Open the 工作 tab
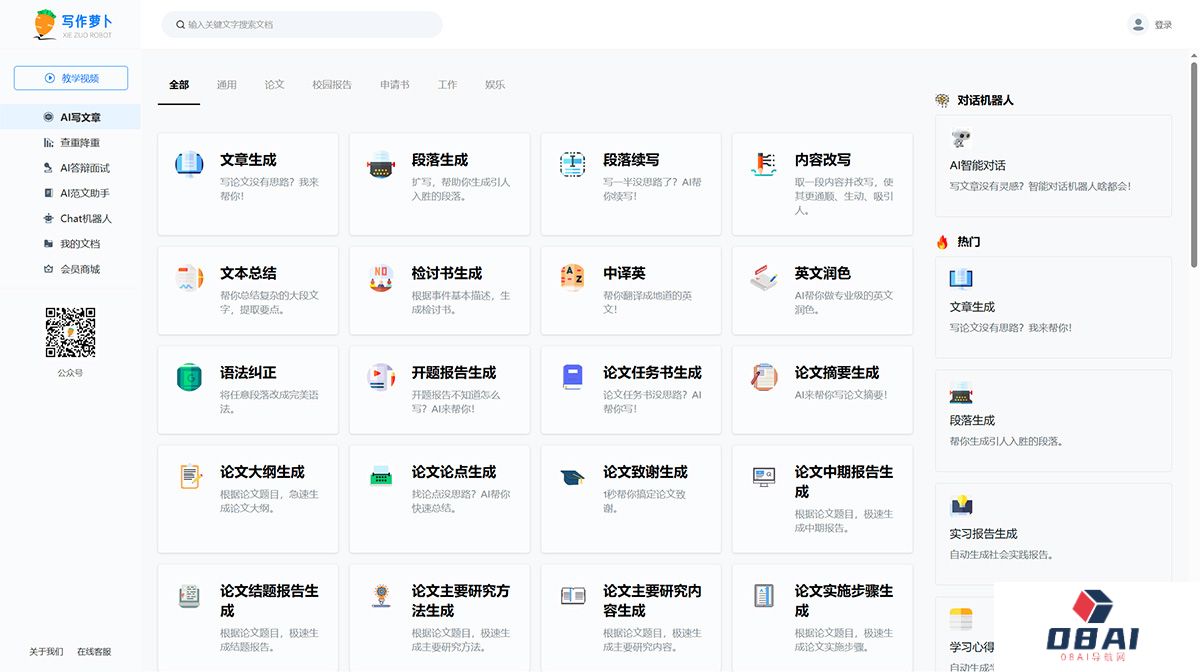The height and width of the screenshot is (672, 1200). 447,85
